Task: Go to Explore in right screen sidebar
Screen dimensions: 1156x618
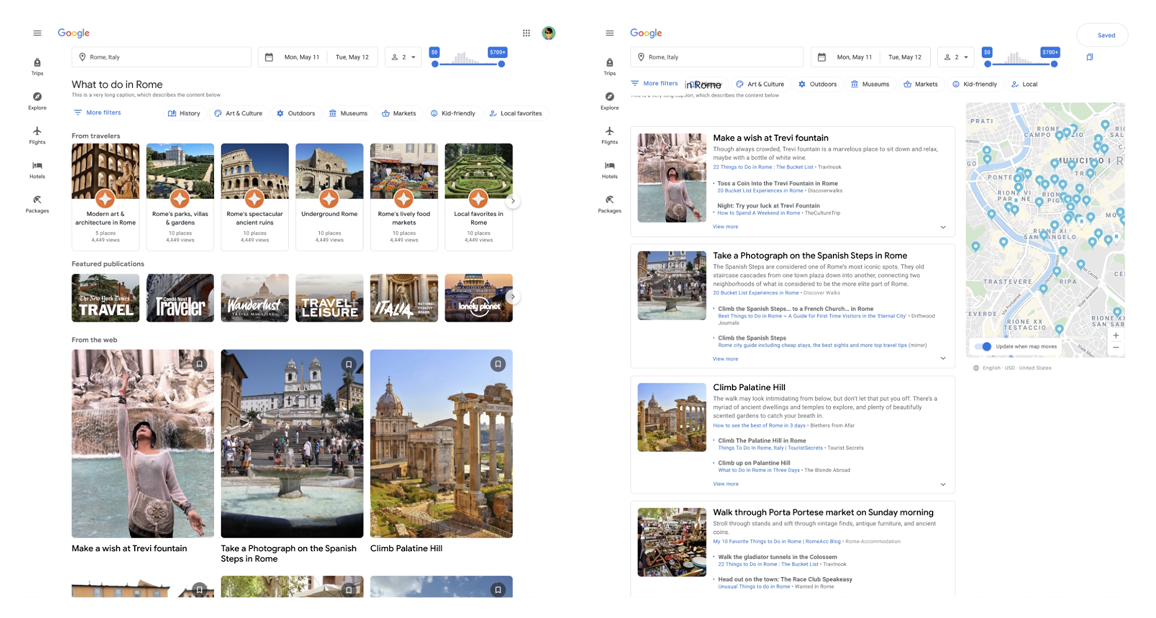Action: tap(610, 101)
